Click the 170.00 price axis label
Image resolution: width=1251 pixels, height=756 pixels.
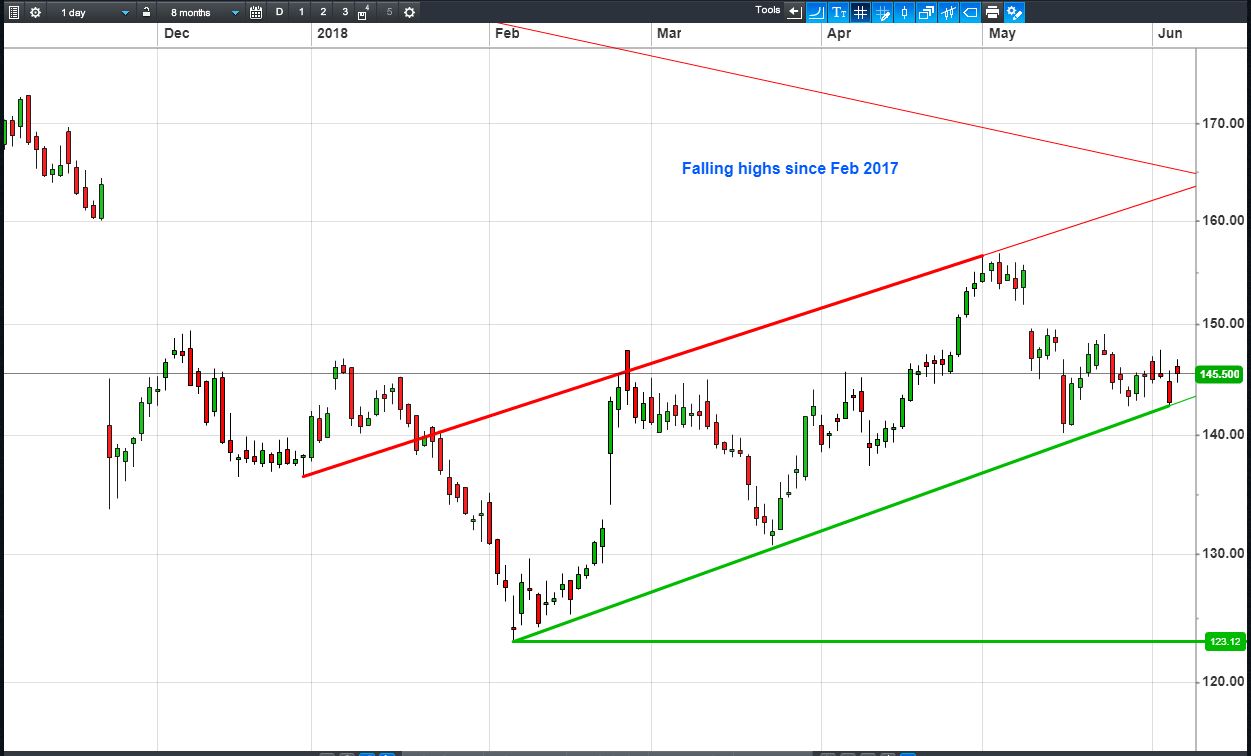tap(1223, 124)
